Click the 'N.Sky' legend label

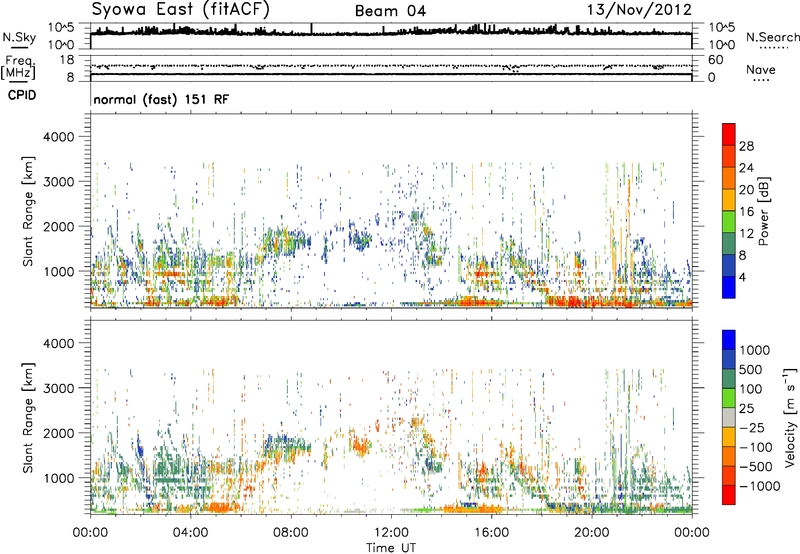(19, 37)
